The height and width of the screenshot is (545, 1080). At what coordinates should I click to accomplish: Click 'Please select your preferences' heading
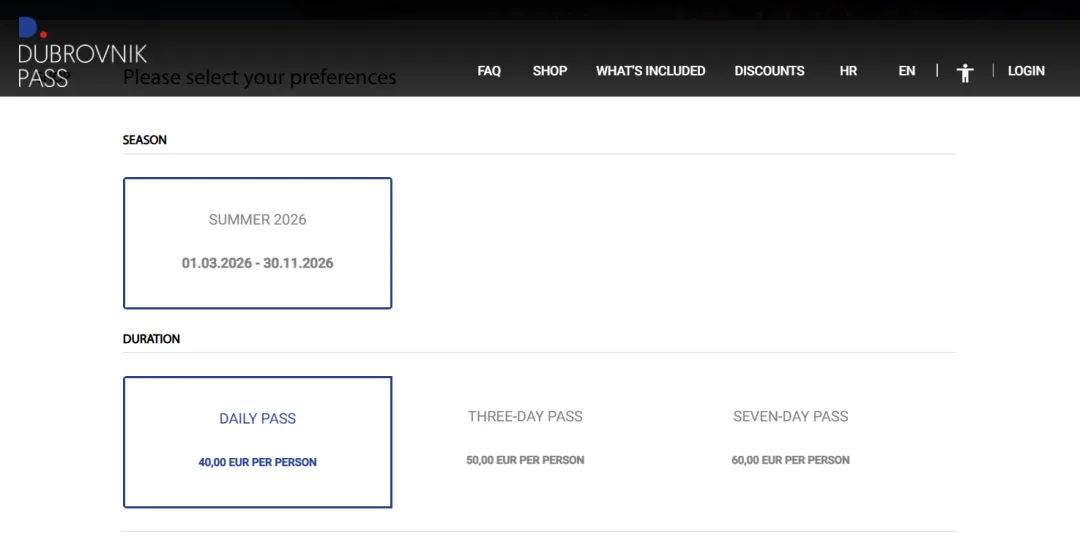260,77
